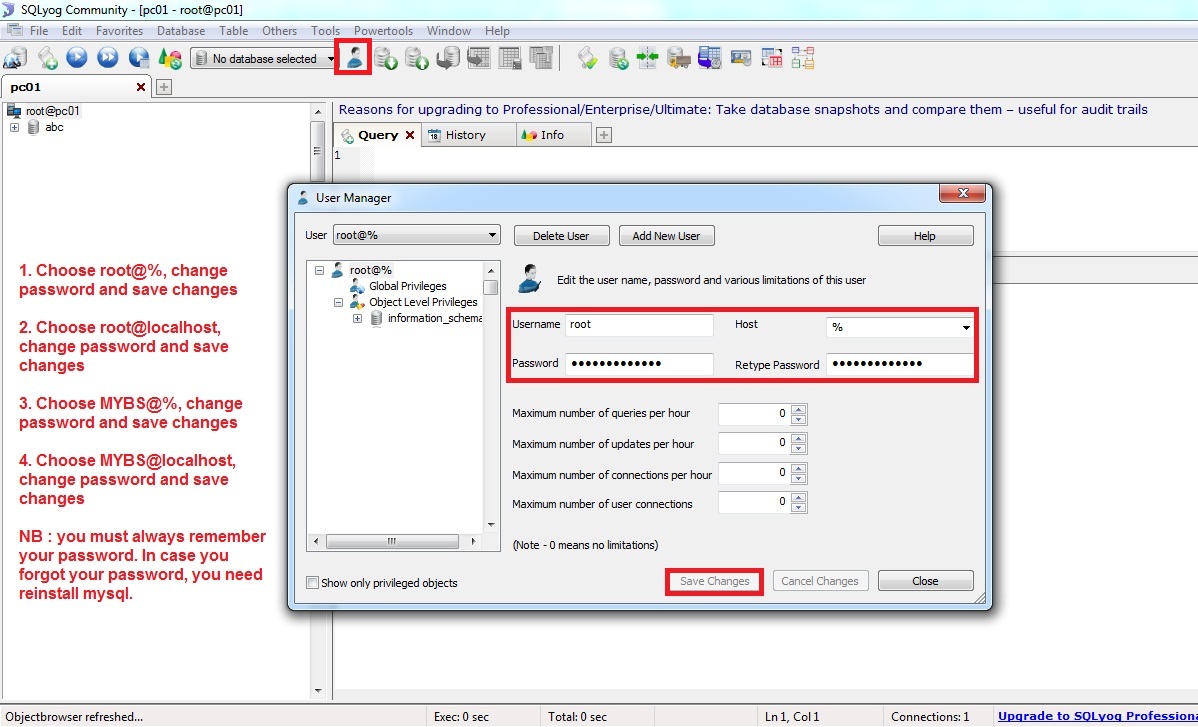
Task: Increase maximum queries per hour stepper
Action: (798, 409)
